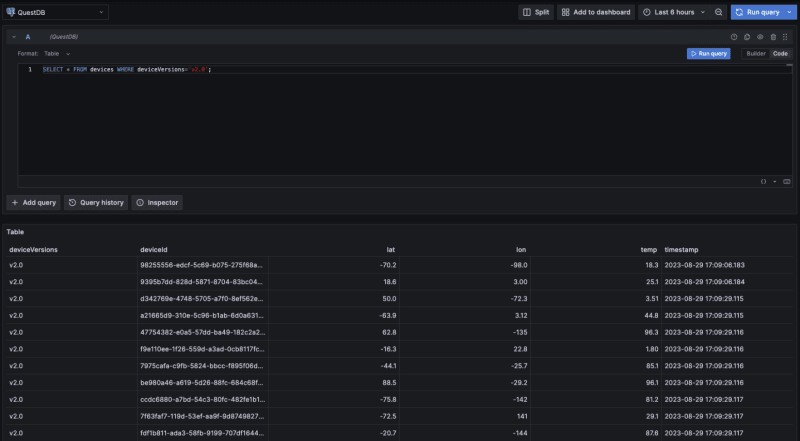Click the query row drag handle

pyautogui.click(x=785, y=37)
